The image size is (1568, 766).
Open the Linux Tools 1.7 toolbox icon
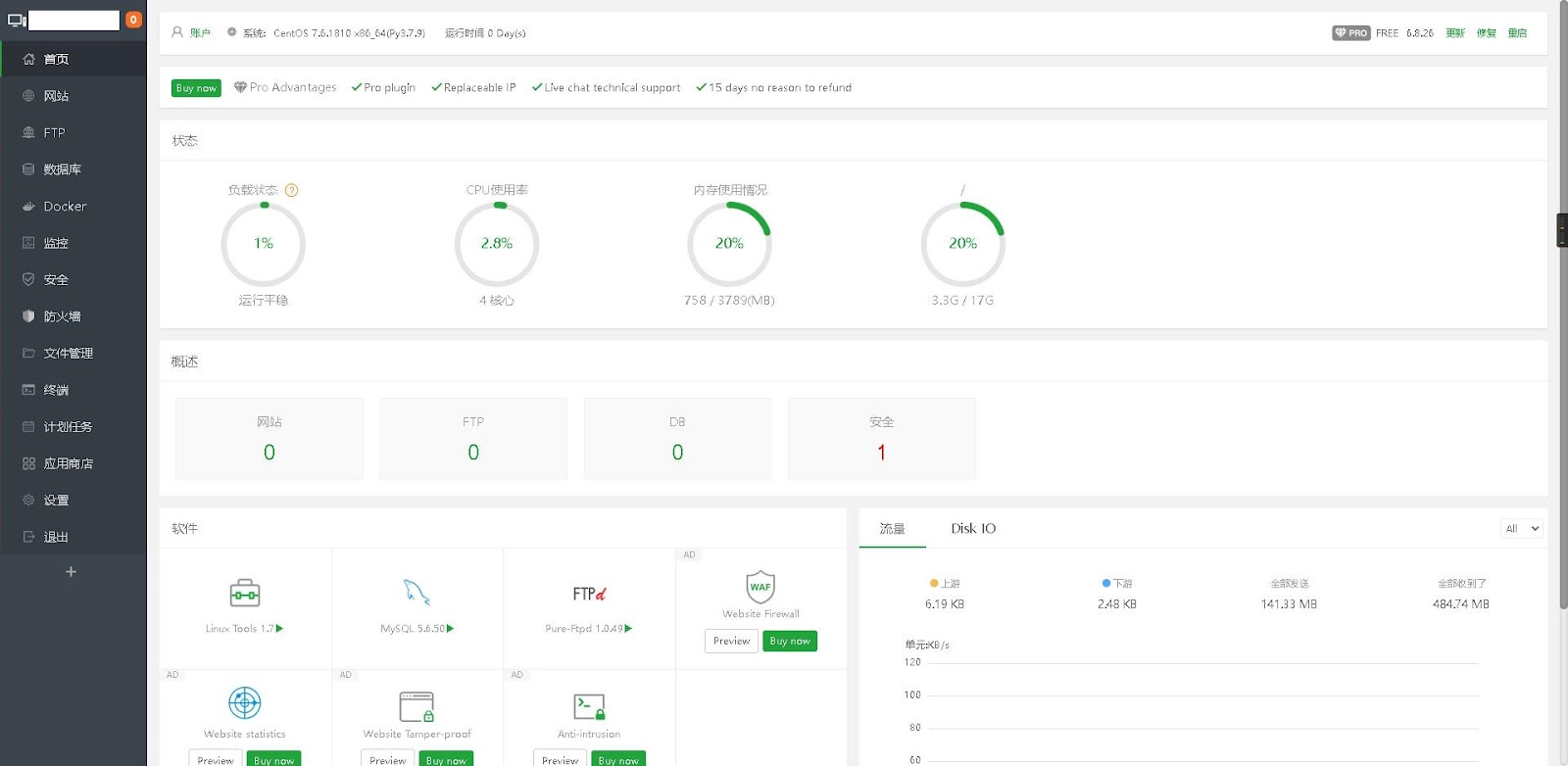point(245,593)
